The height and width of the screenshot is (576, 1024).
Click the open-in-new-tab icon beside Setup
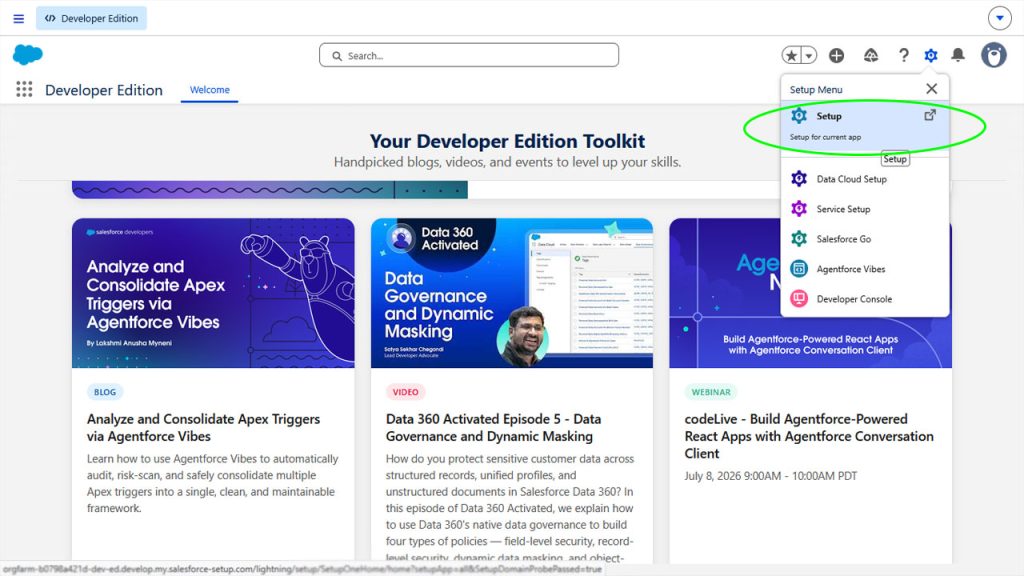[x=930, y=115]
